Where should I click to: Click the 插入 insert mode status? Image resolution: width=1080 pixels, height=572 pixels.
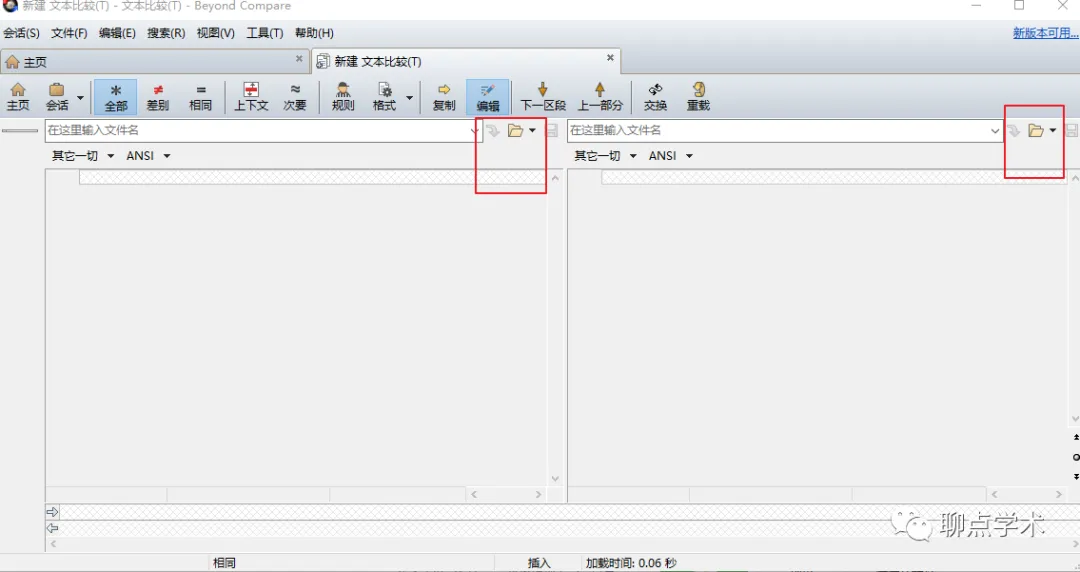click(539, 563)
